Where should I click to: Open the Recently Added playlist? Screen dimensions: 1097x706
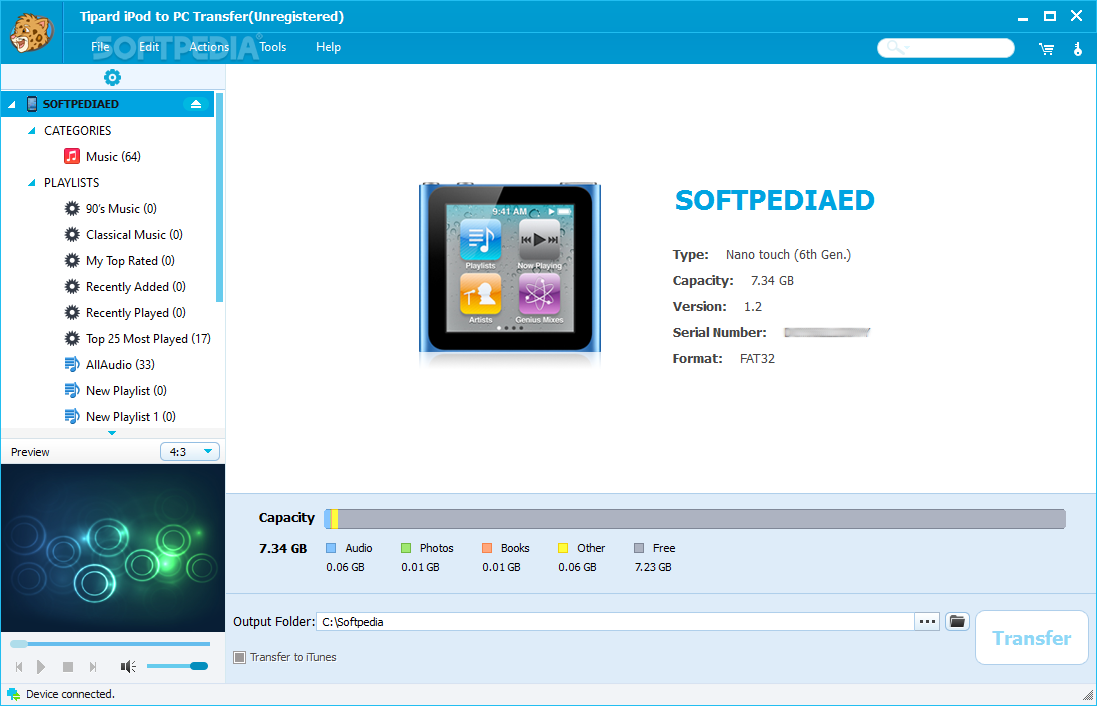point(135,286)
